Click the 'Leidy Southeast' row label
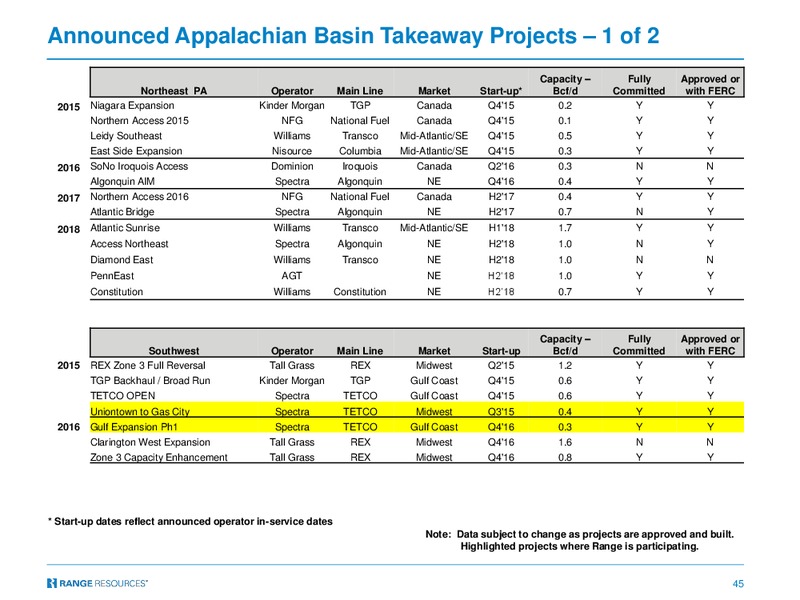This screenshot has width=800, height=600. [126, 136]
